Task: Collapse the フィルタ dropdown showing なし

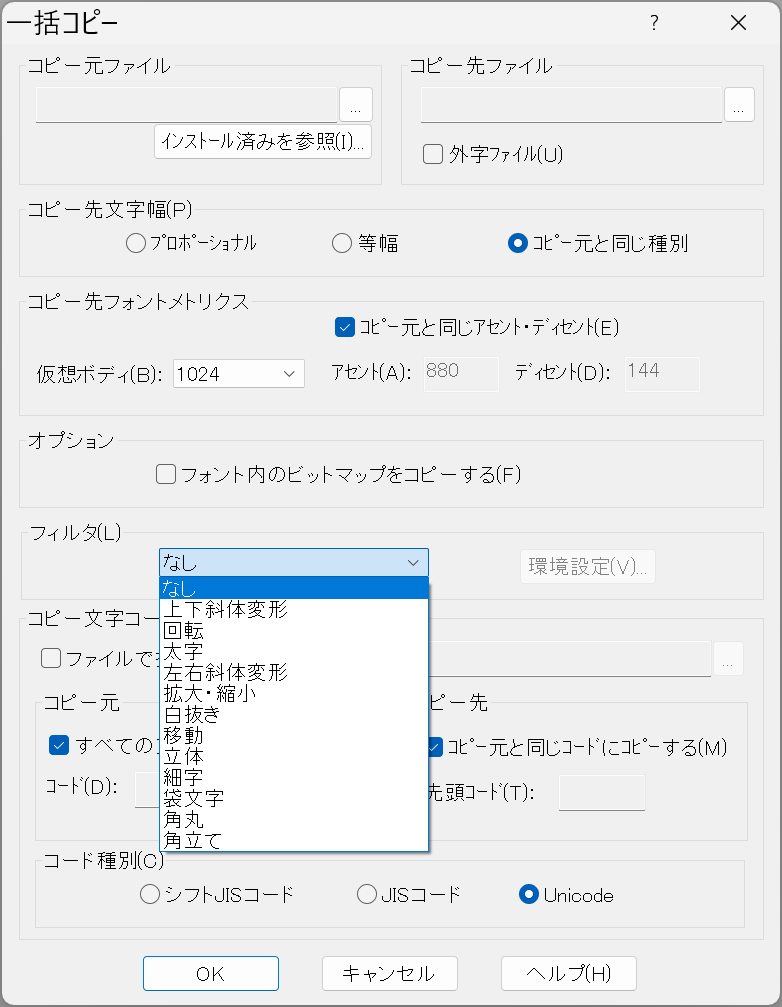Action: point(293,563)
